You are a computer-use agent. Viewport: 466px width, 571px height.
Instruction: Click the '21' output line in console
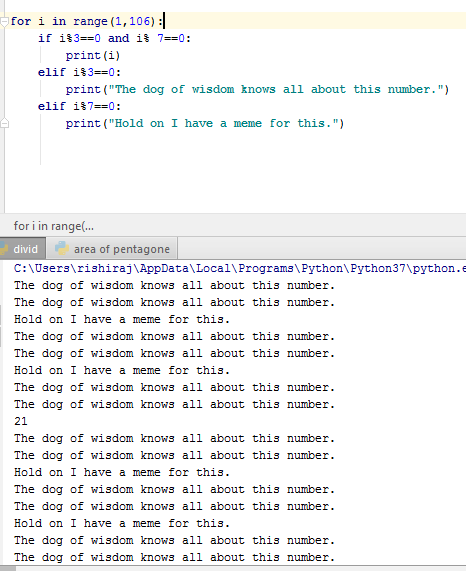21,421
